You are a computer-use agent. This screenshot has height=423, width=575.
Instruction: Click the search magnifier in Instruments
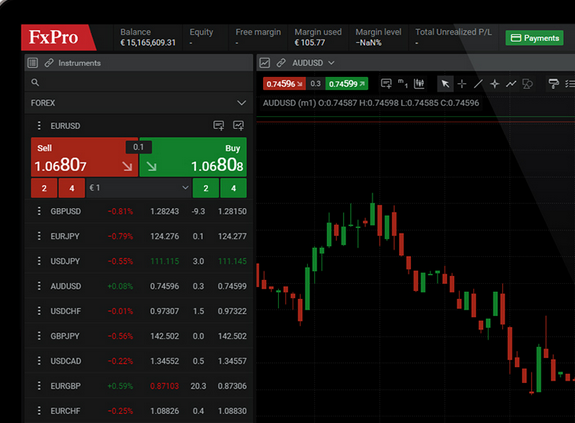coord(35,82)
